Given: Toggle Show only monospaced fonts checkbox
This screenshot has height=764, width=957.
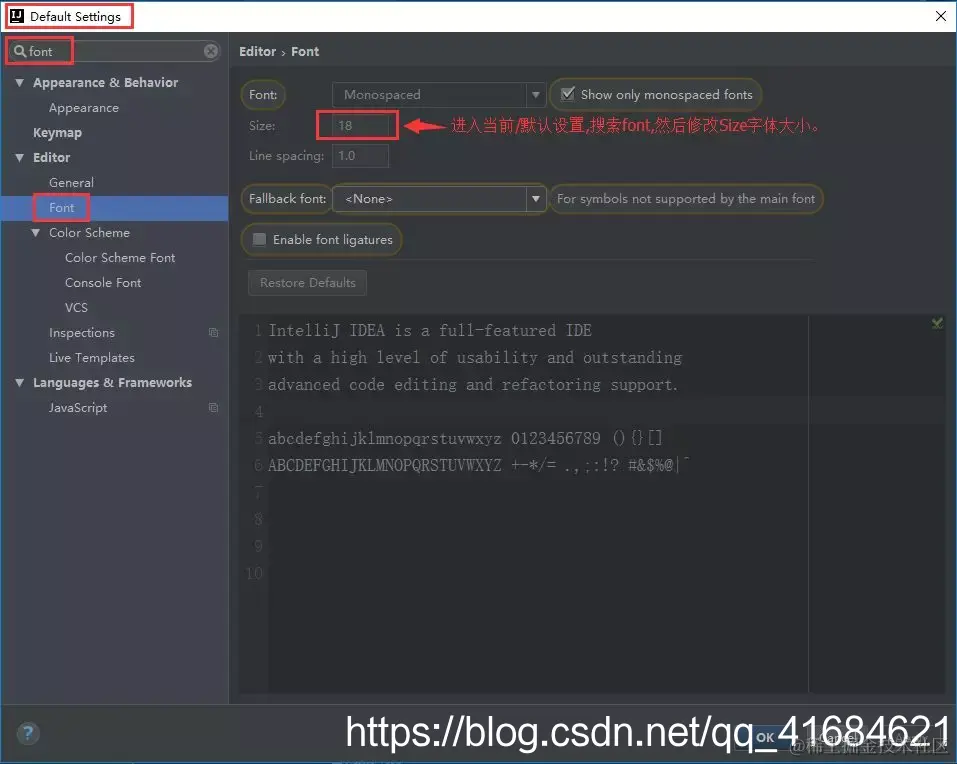Looking at the screenshot, I should [568, 94].
